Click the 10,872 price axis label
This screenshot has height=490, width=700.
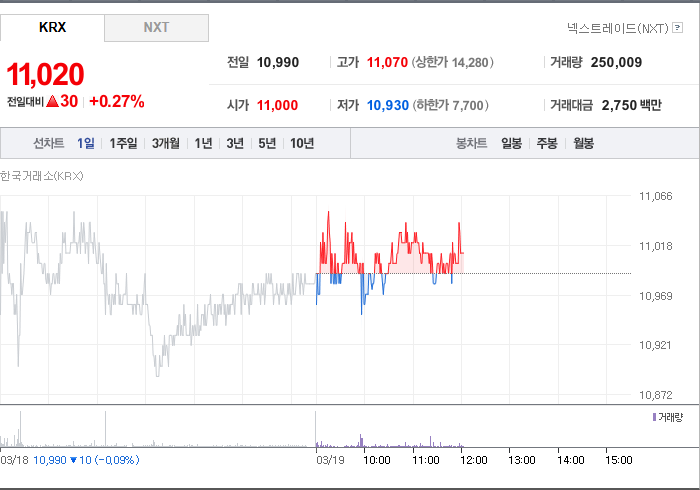pyautogui.click(x=655, y=395)
